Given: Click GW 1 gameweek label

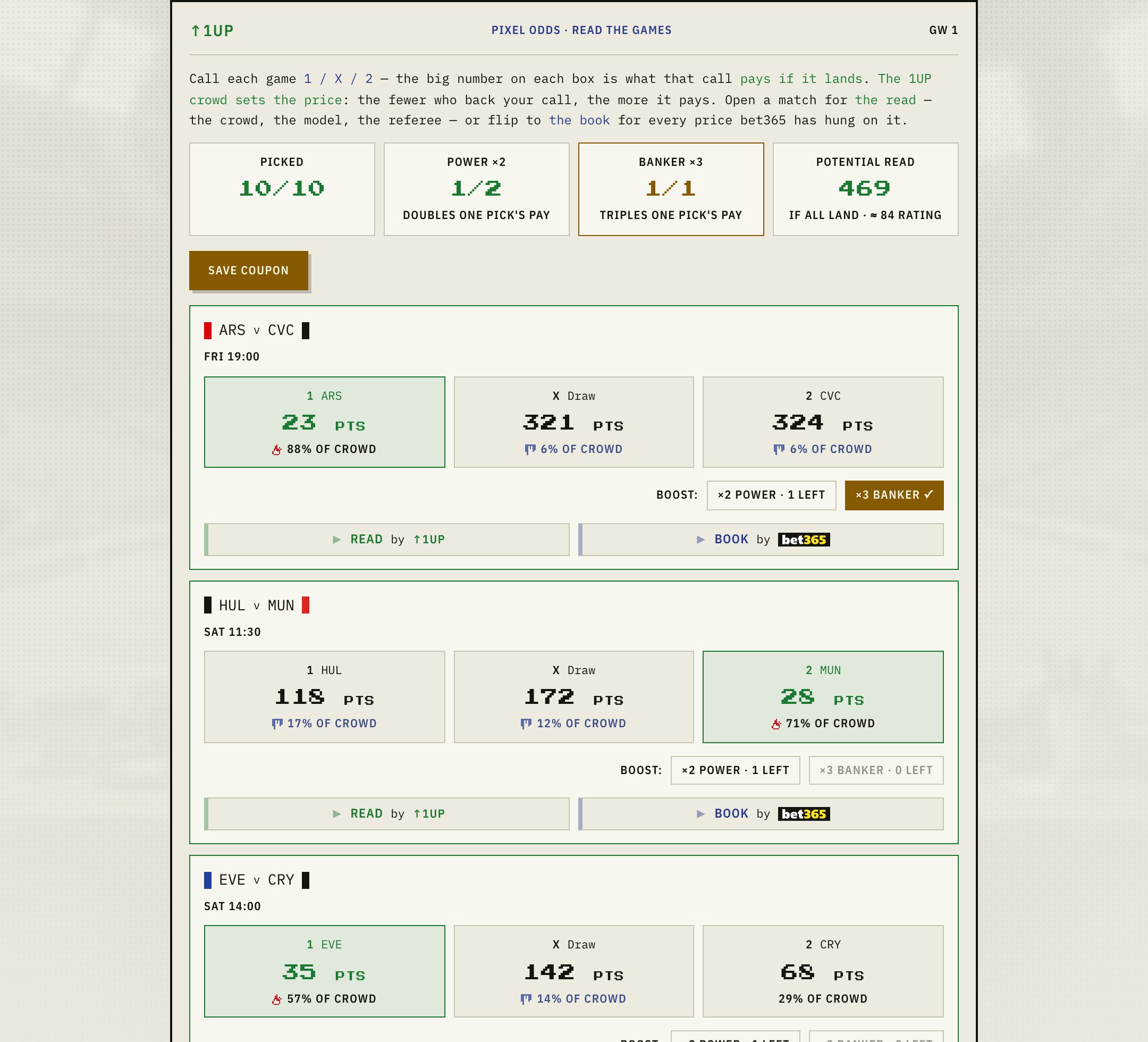Looking at the screenshot, I should pyautogui.click(x=943, y=30).
